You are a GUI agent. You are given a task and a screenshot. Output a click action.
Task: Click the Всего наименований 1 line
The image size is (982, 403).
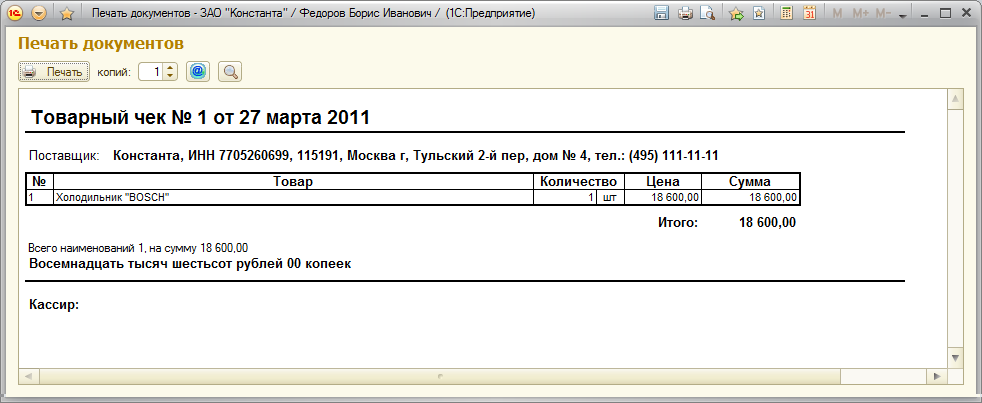click(x=138, y=248)
